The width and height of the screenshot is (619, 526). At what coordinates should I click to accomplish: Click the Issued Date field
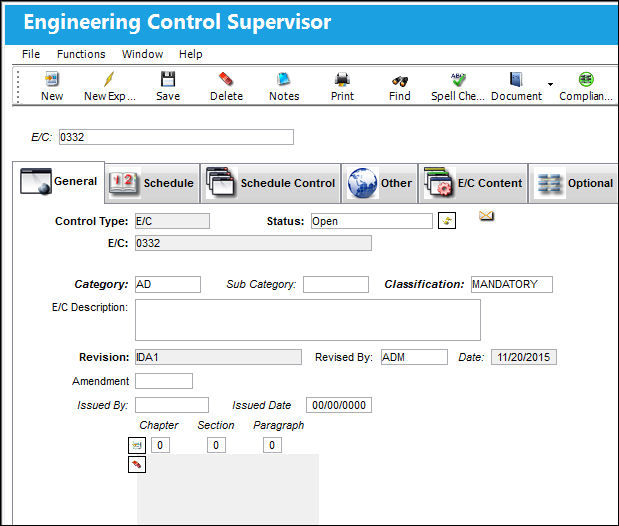pyautogui.click(x=339, y=405)
